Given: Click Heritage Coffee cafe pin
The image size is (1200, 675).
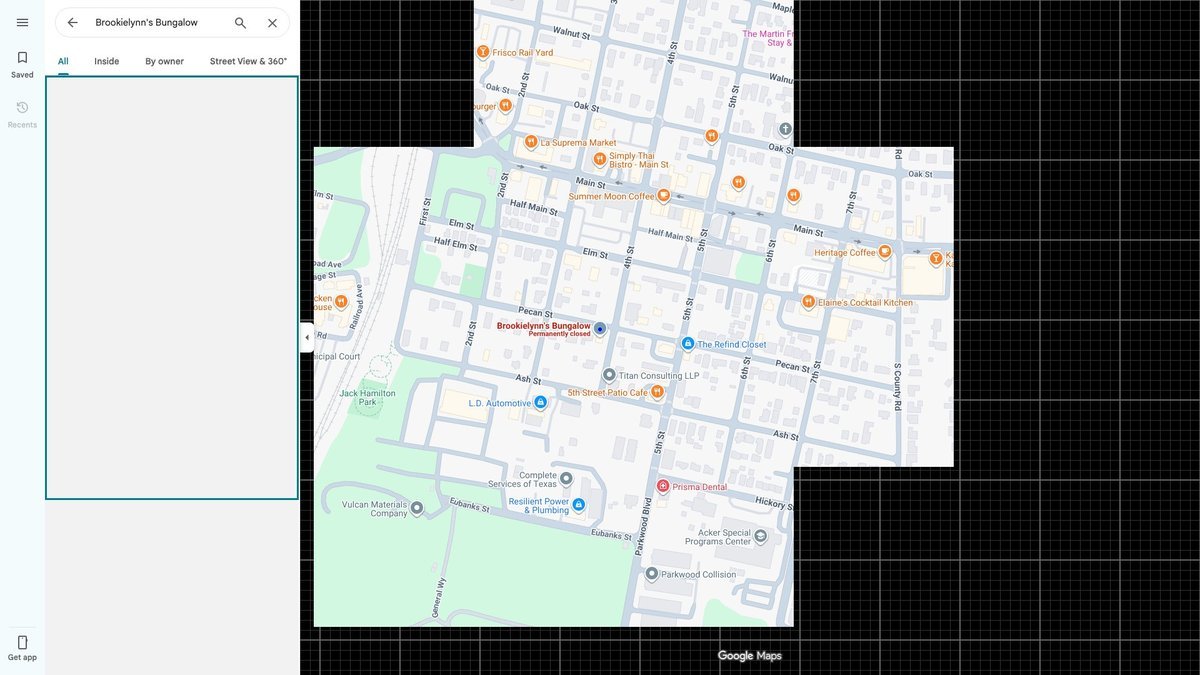Looking at the screenshot, I should coord(884,252).
